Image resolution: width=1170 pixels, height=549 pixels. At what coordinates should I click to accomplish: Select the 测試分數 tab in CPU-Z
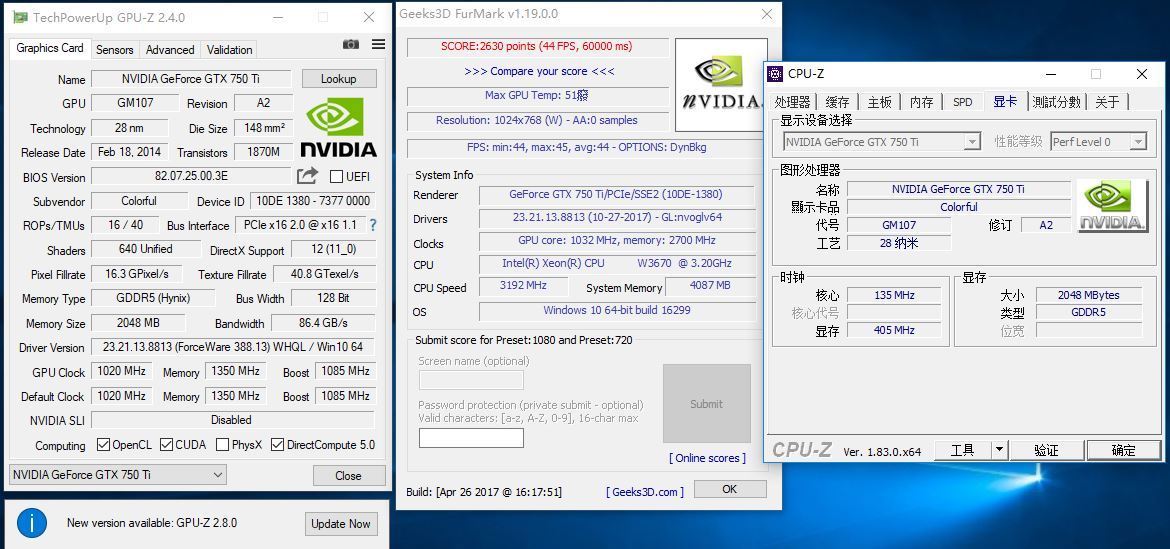pyautogui.click(x=1057, y=102)
